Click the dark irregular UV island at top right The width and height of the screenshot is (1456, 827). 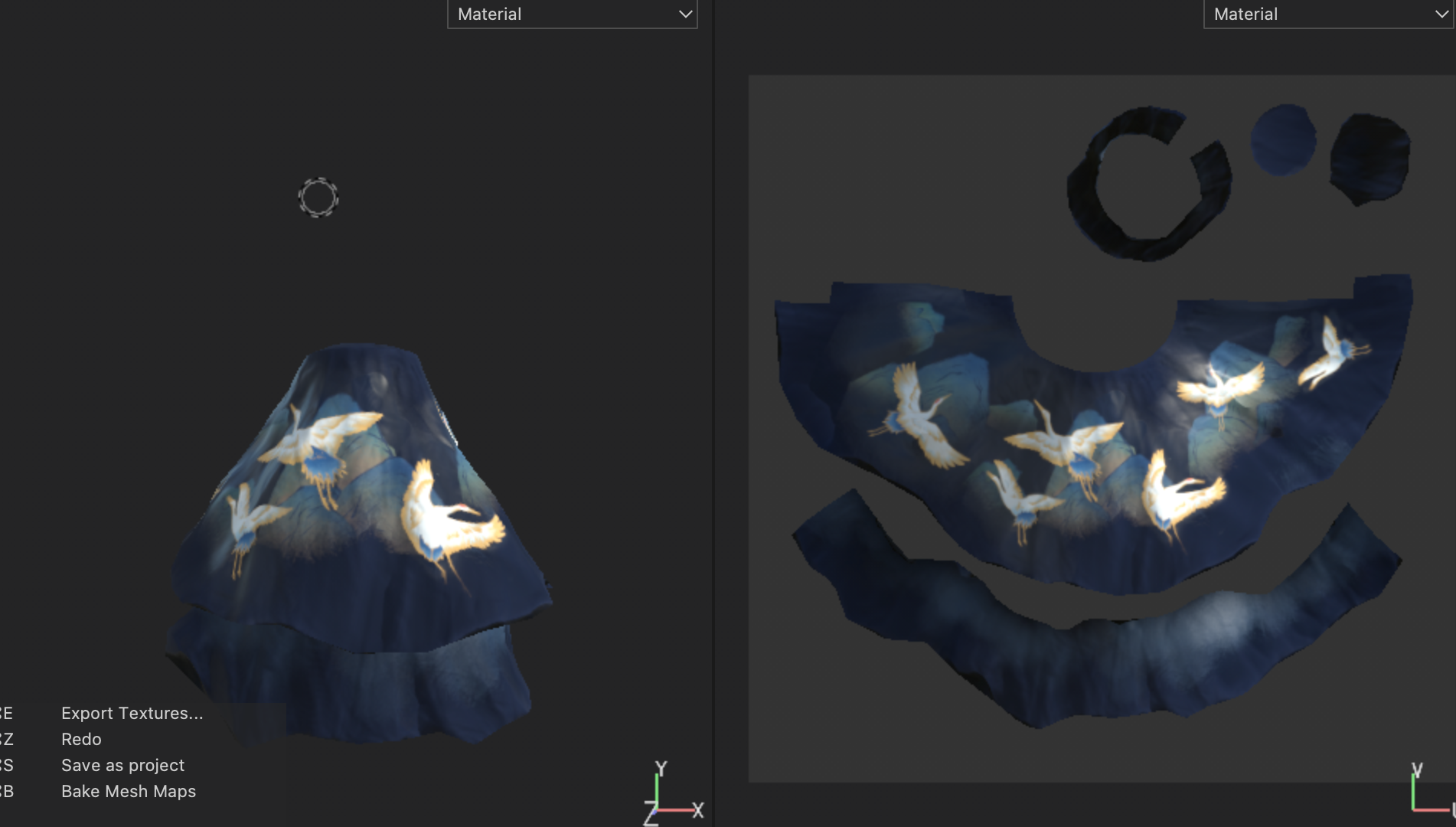[x=1370, y=159]
